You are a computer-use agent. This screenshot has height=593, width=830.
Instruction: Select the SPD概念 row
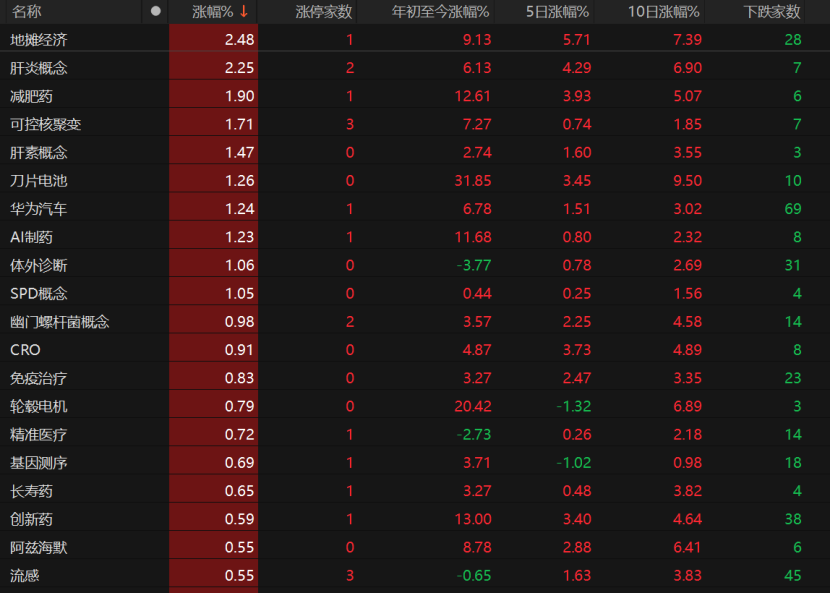[415, 293]
